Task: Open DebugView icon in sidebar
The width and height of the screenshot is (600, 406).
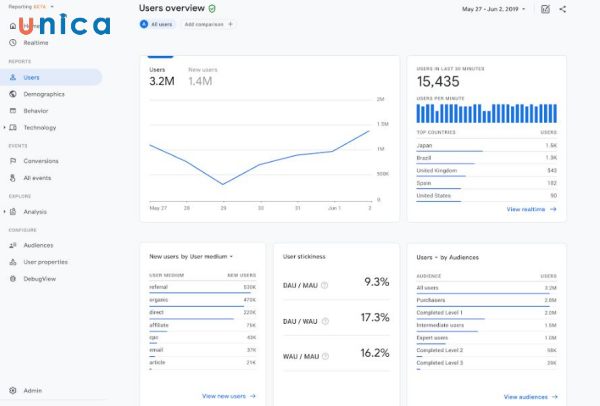Action: (x=13, y=278)
